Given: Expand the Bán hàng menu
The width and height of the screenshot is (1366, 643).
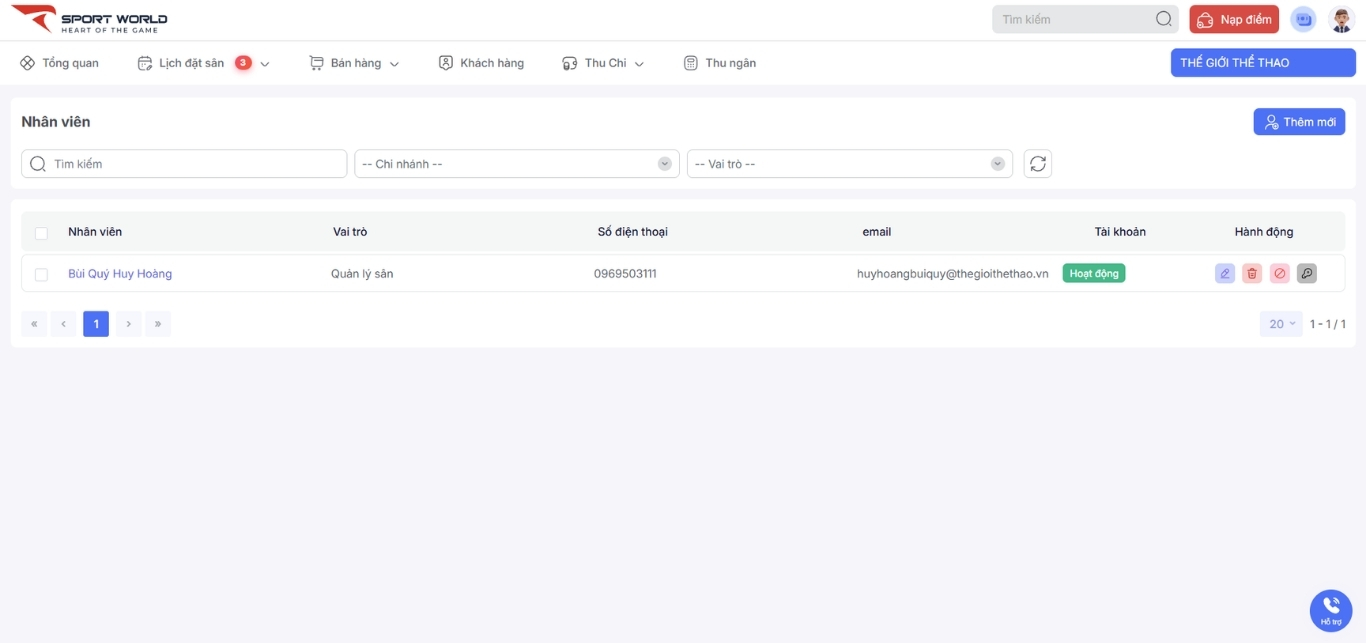Looking at the screenshot, I should coord(354,63).
